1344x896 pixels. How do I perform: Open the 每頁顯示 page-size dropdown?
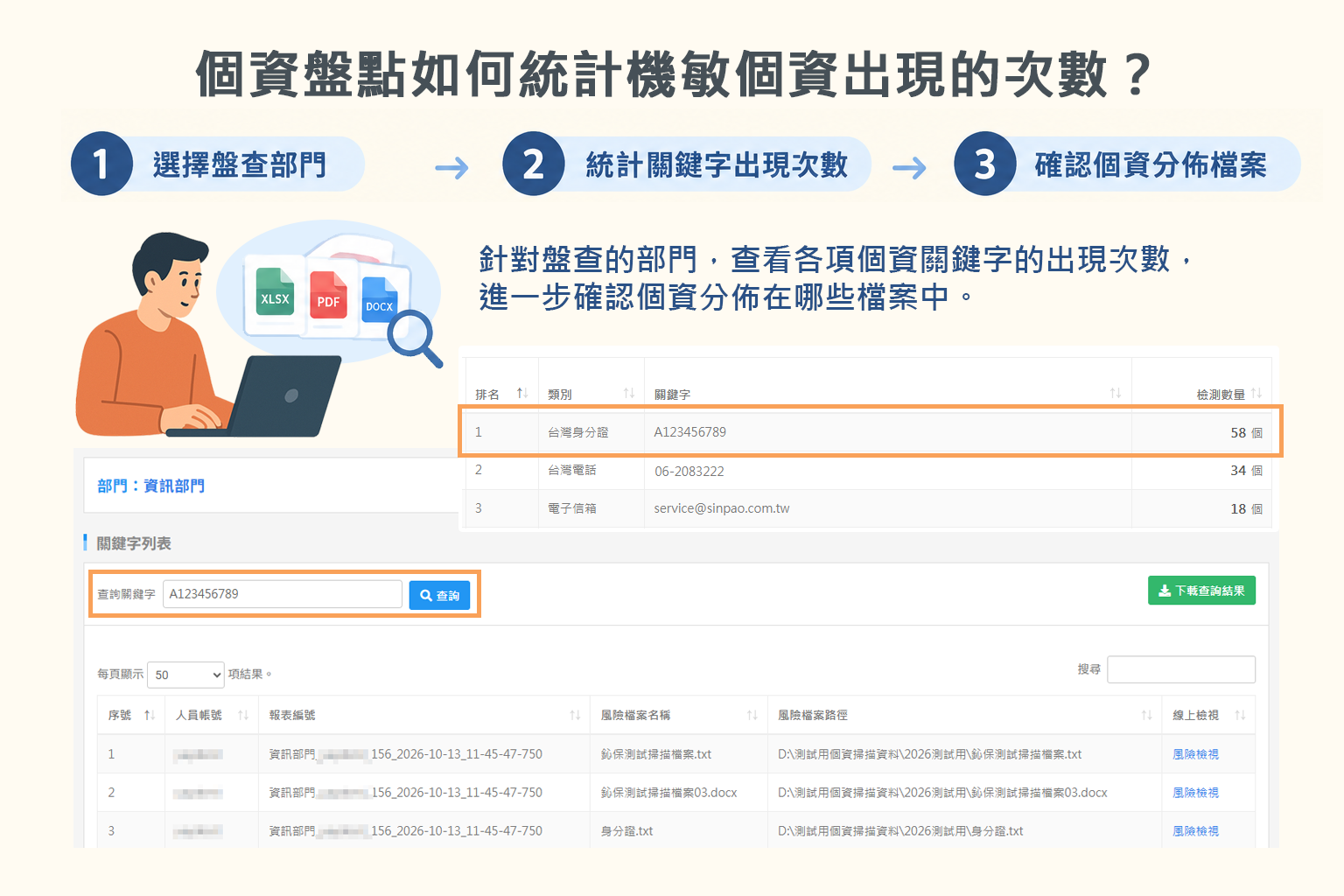coord(186,675)
